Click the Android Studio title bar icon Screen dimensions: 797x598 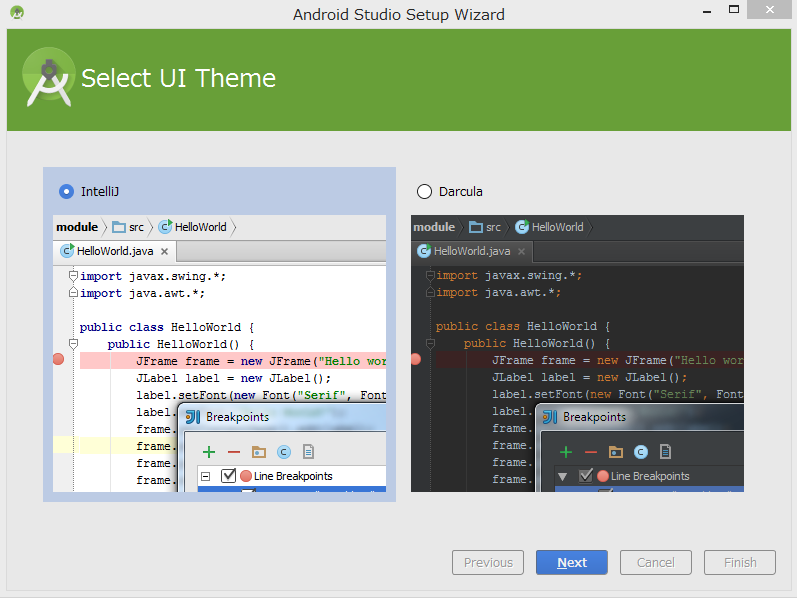[x=17, y=12]
